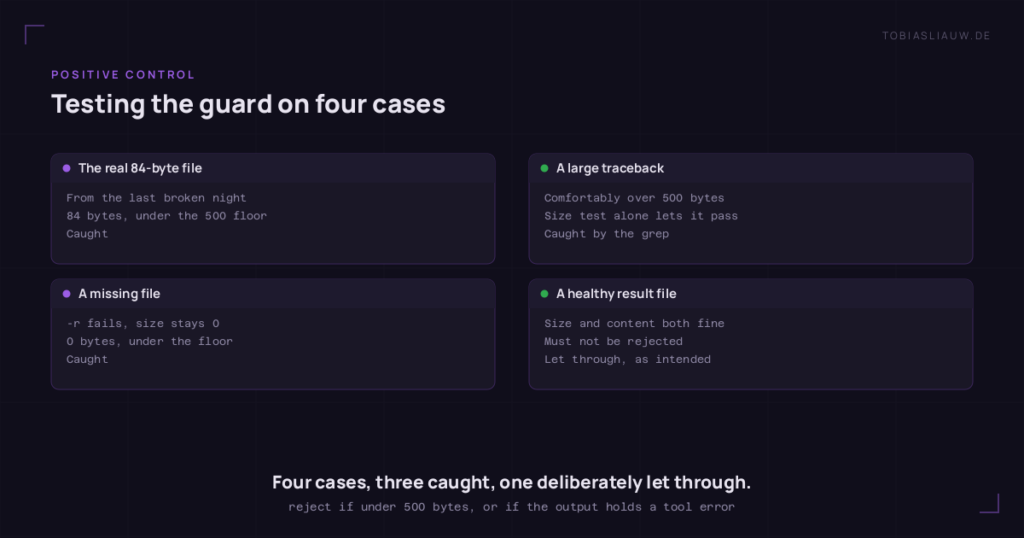Click the Let through, as intended line
The width and height of the screenshot is (1024, 538).
tap(627, 359)
